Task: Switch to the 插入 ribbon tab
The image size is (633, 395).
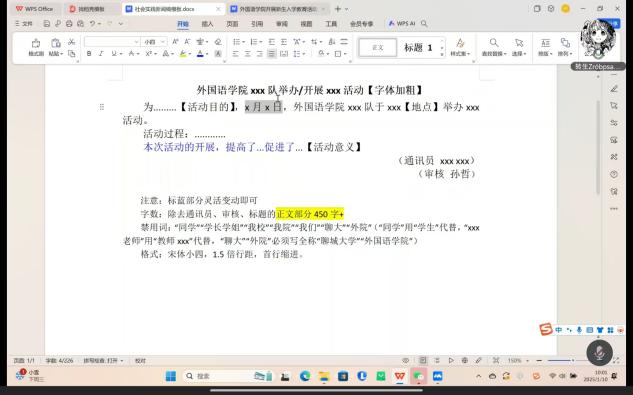Action: pyautogui.click(x=207, y=24)
